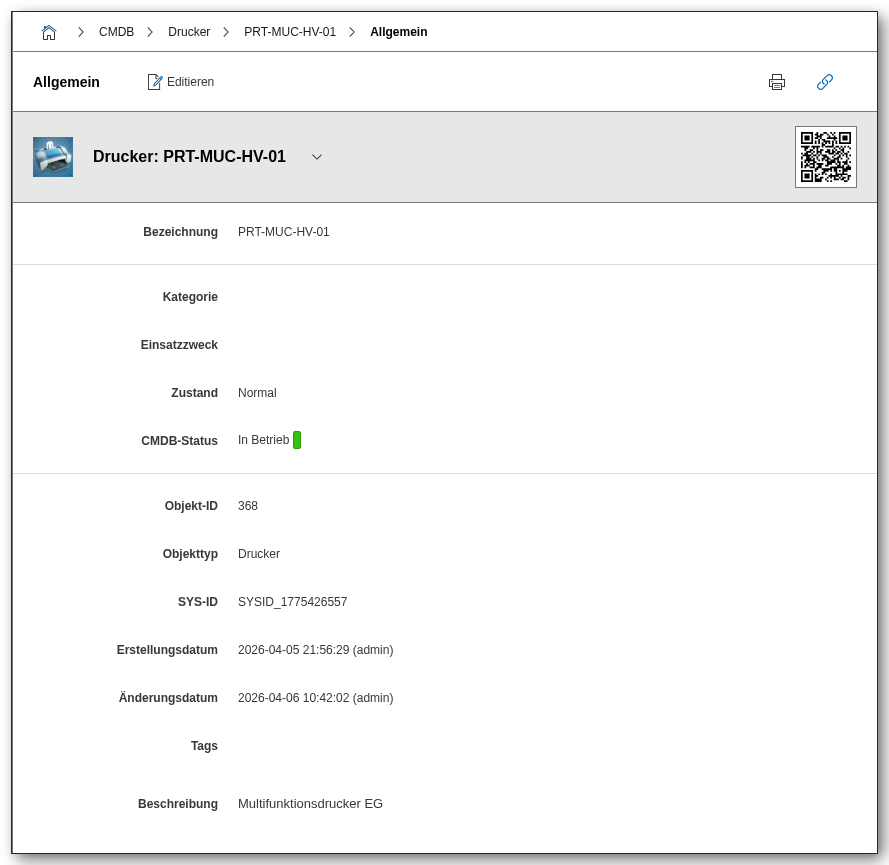Open the permalink chain icon
This screenshot has width=889, height=865.
tap(825, 82)
